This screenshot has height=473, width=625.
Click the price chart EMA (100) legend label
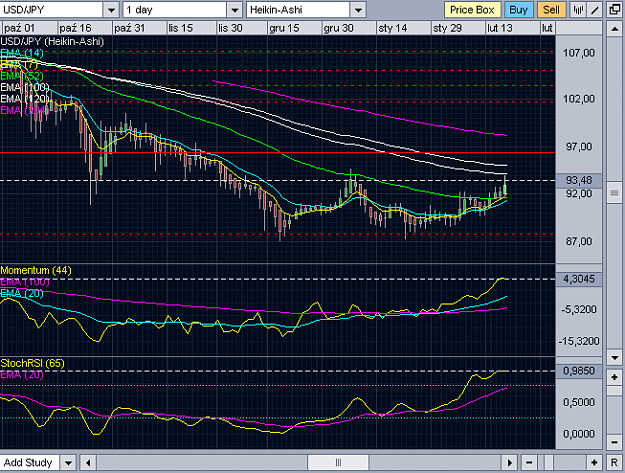pos(25,87)
